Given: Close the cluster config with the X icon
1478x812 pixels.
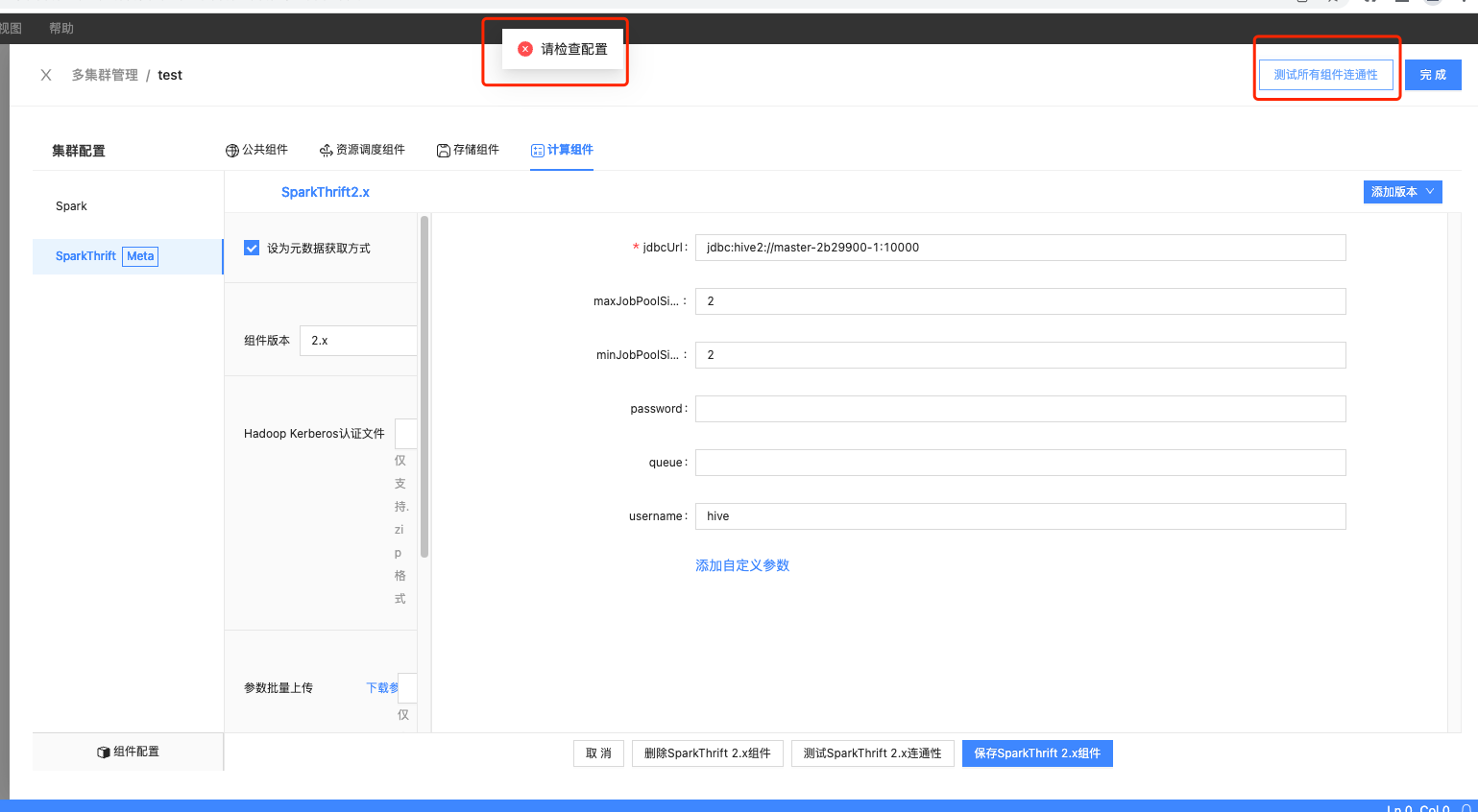Looking at the screenshot, I should (x=46, y=75).
